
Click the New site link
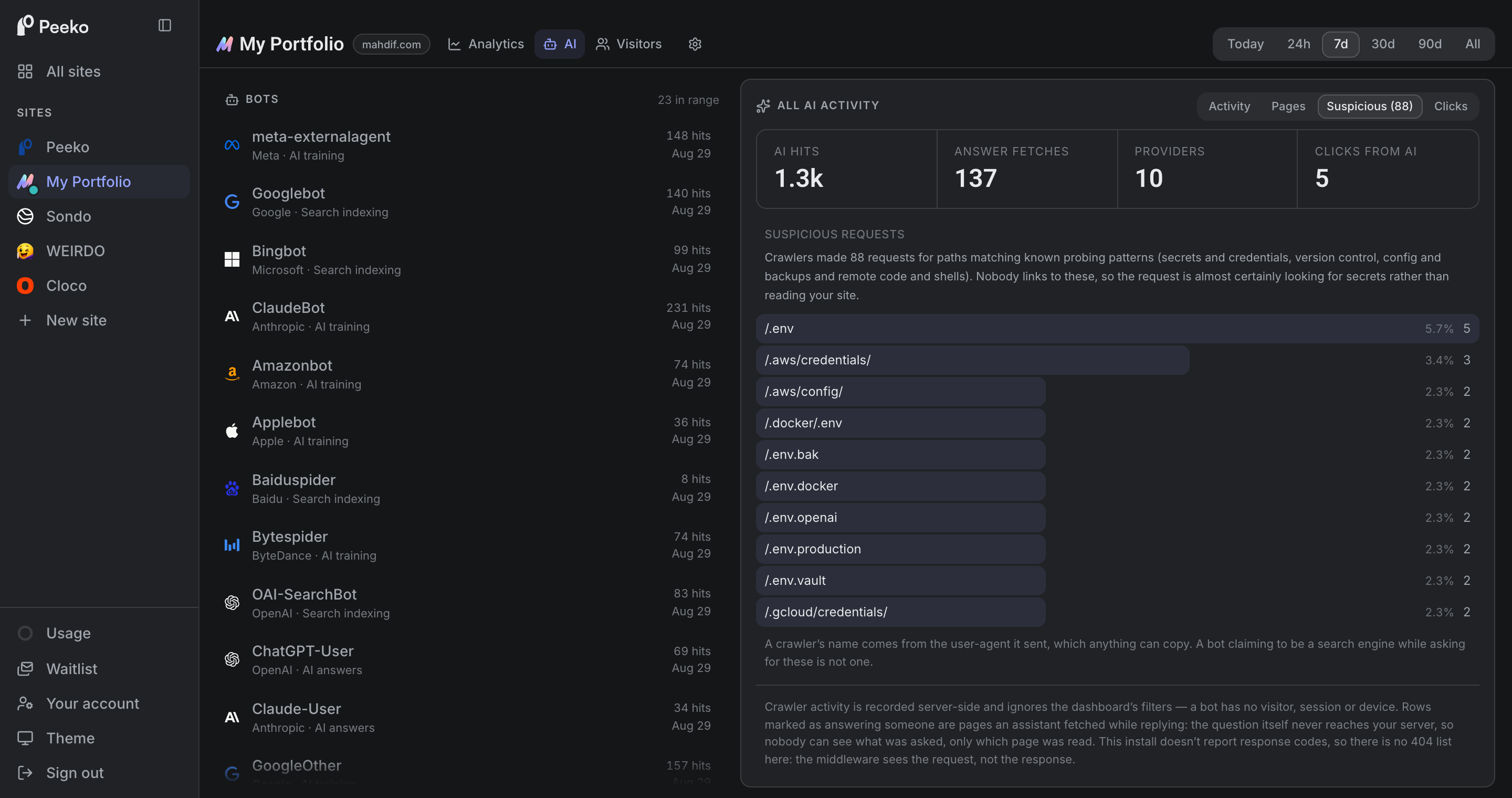pos(99,320)
